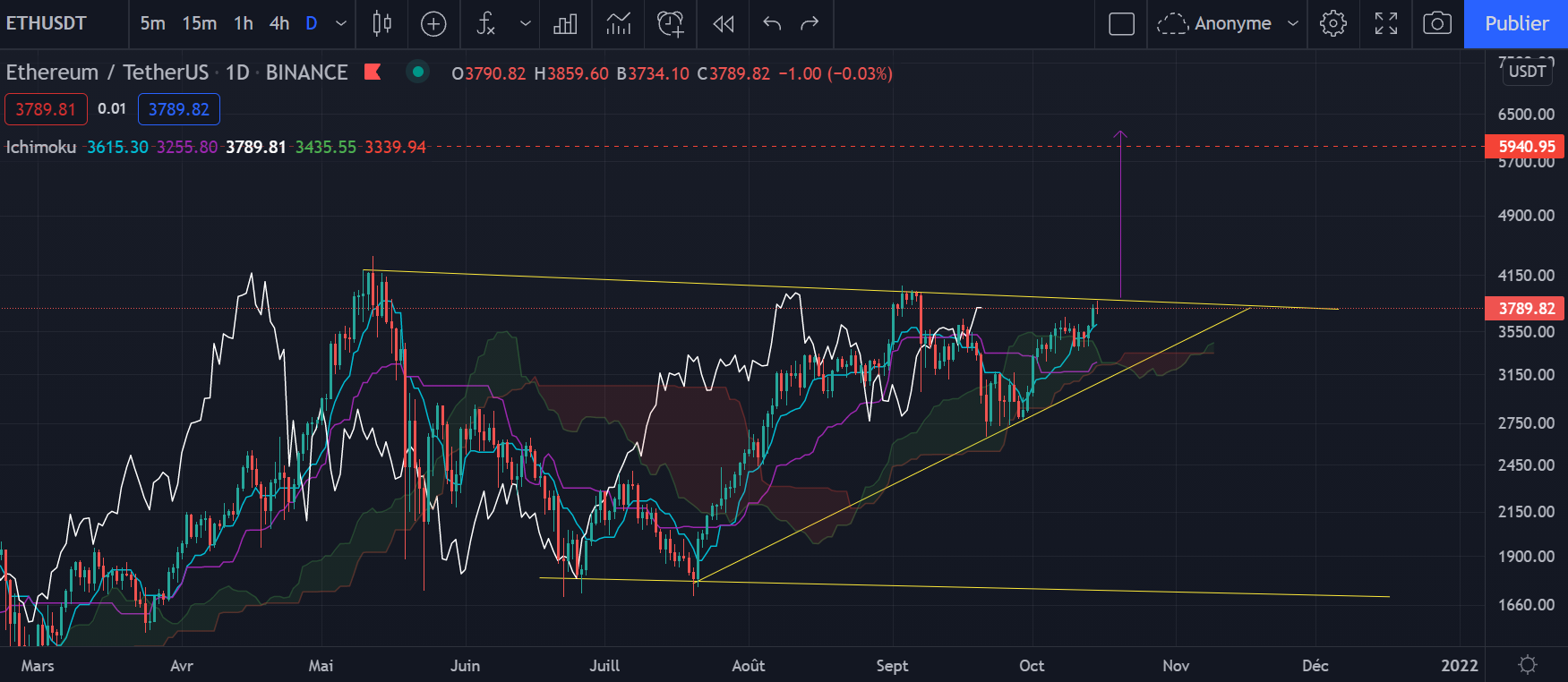Undo the last chart action
This screenshot has height=682, width=1568.
[x=772, y=24]
